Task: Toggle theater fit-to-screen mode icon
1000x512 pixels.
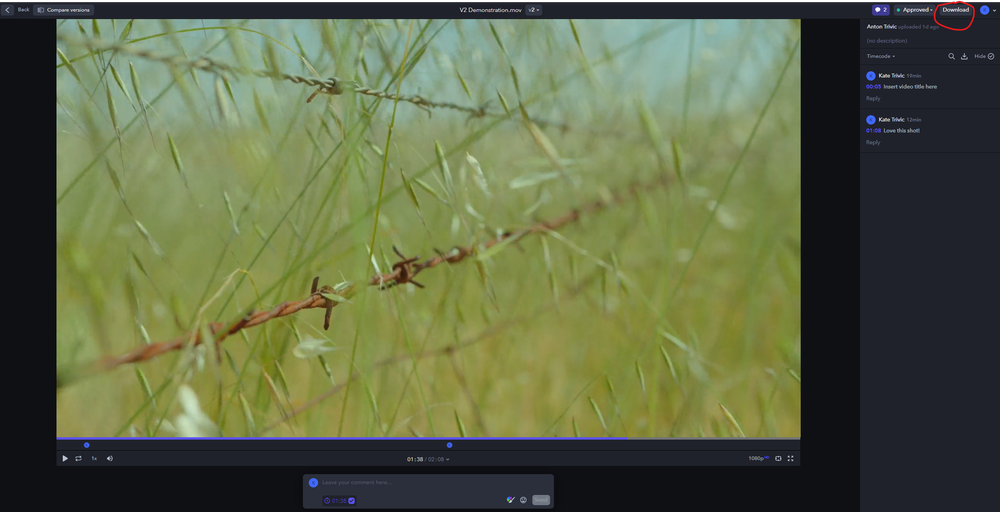Action: click(779, 458)
